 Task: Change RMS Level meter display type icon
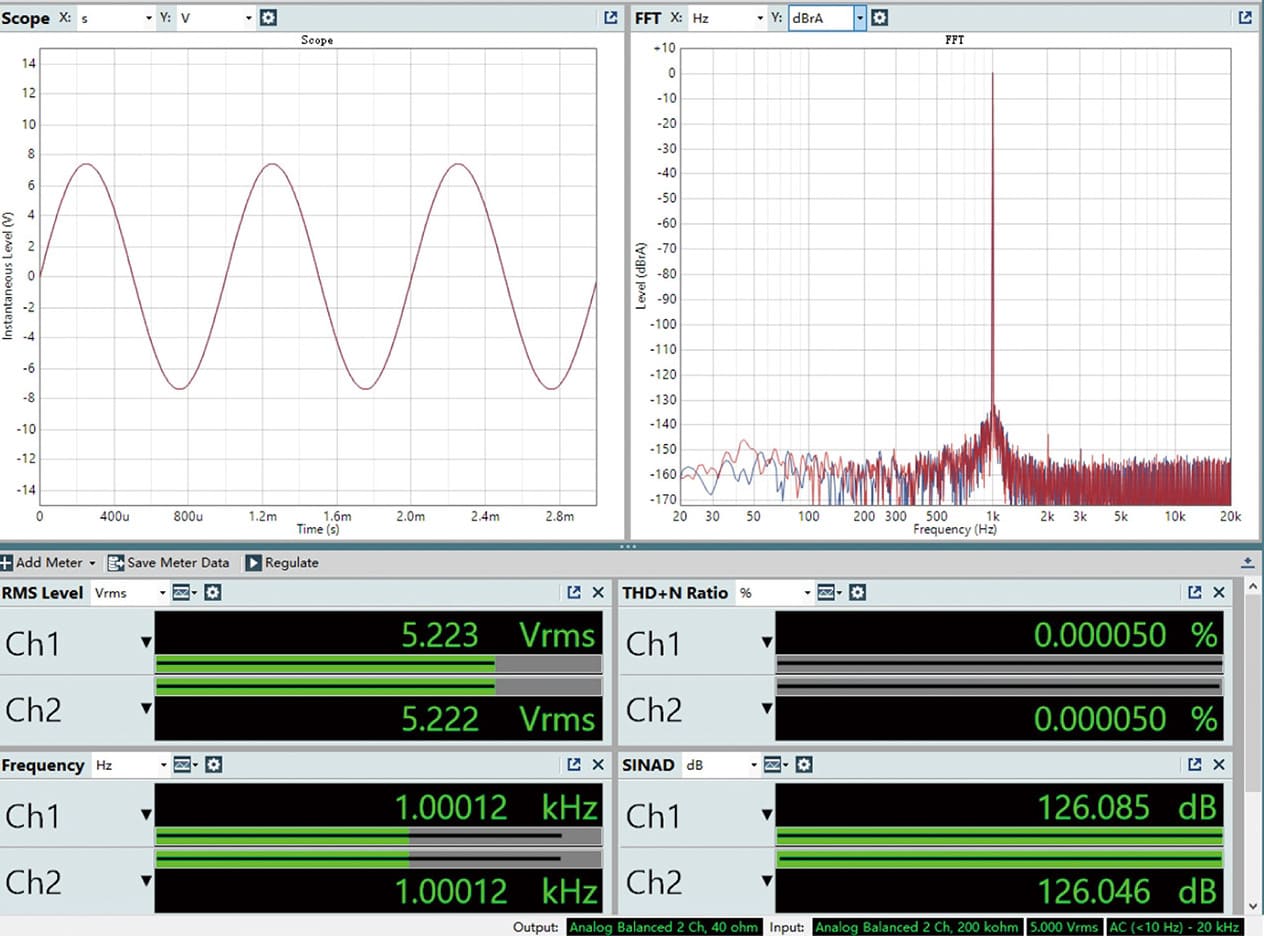click(x=185, y=593)
